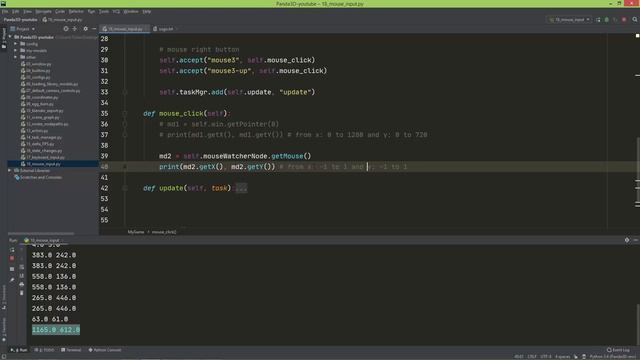Image resolution: width=640 pixels, height=360 pixels.
Task: Click the Panda3D-youtube breadcrumb in navigation bar
Action: (x=20, y=20)
